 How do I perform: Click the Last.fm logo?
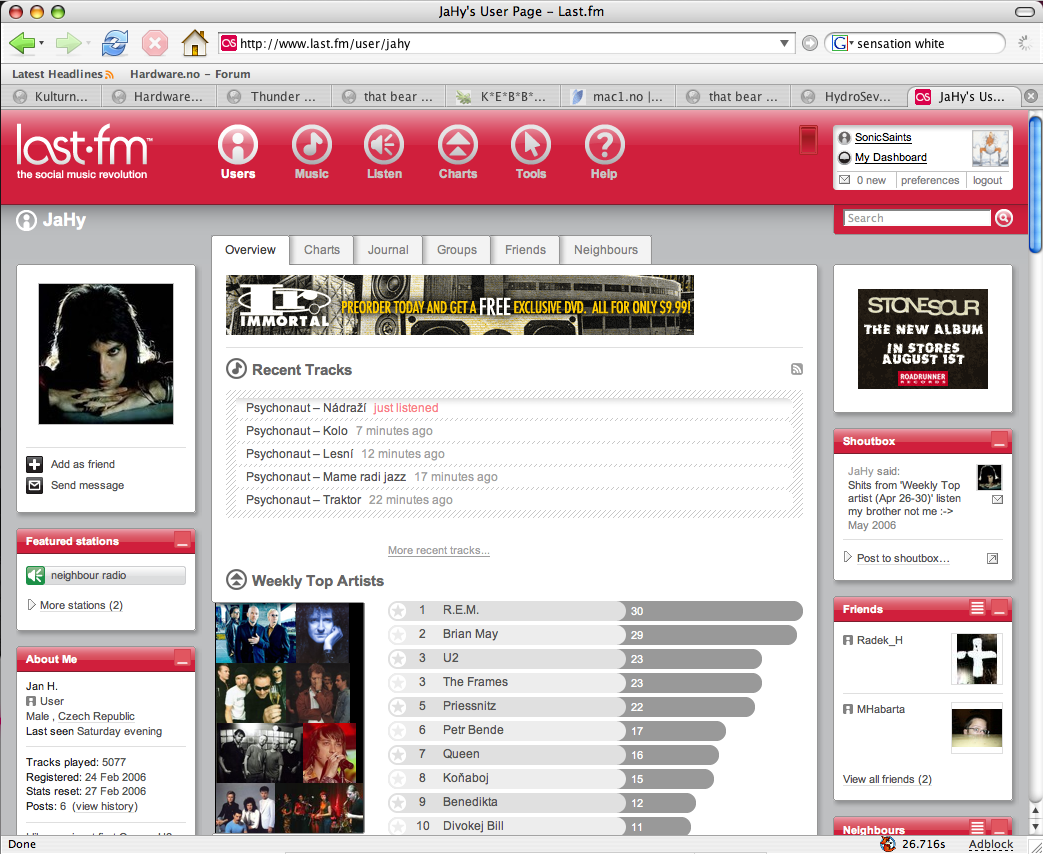(x=84, y=151)
